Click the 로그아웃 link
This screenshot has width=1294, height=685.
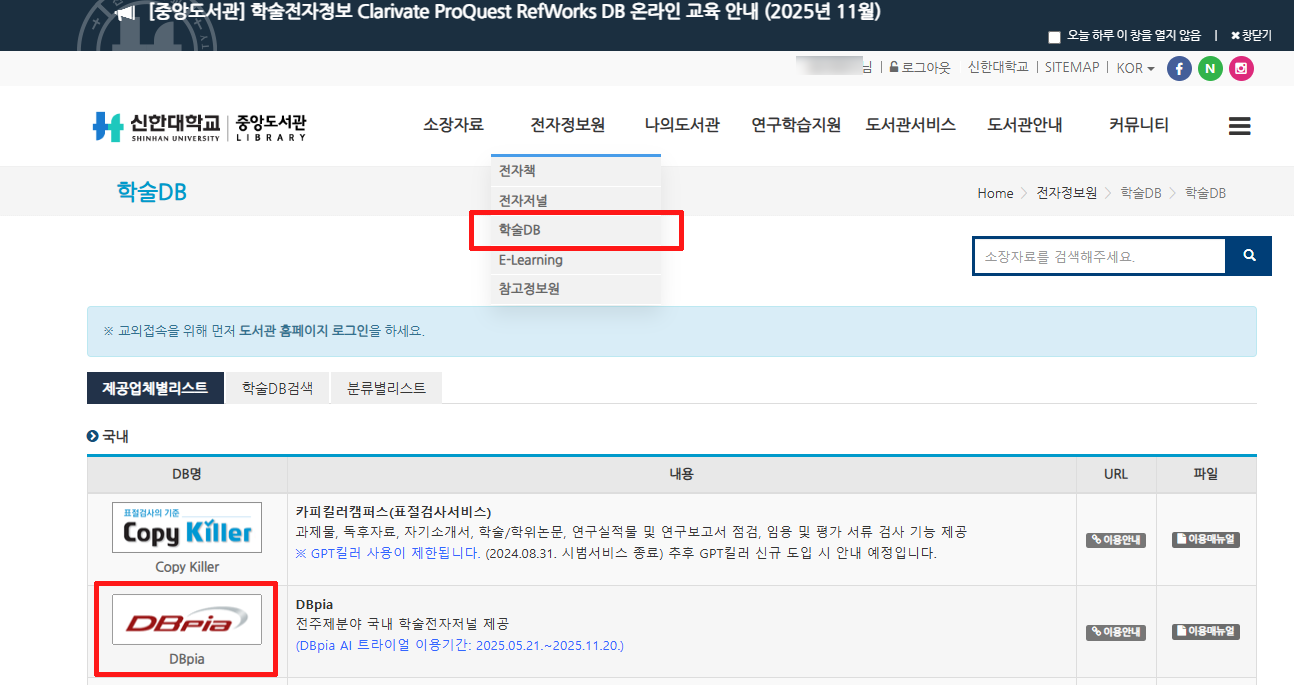[x=920, y=68]
